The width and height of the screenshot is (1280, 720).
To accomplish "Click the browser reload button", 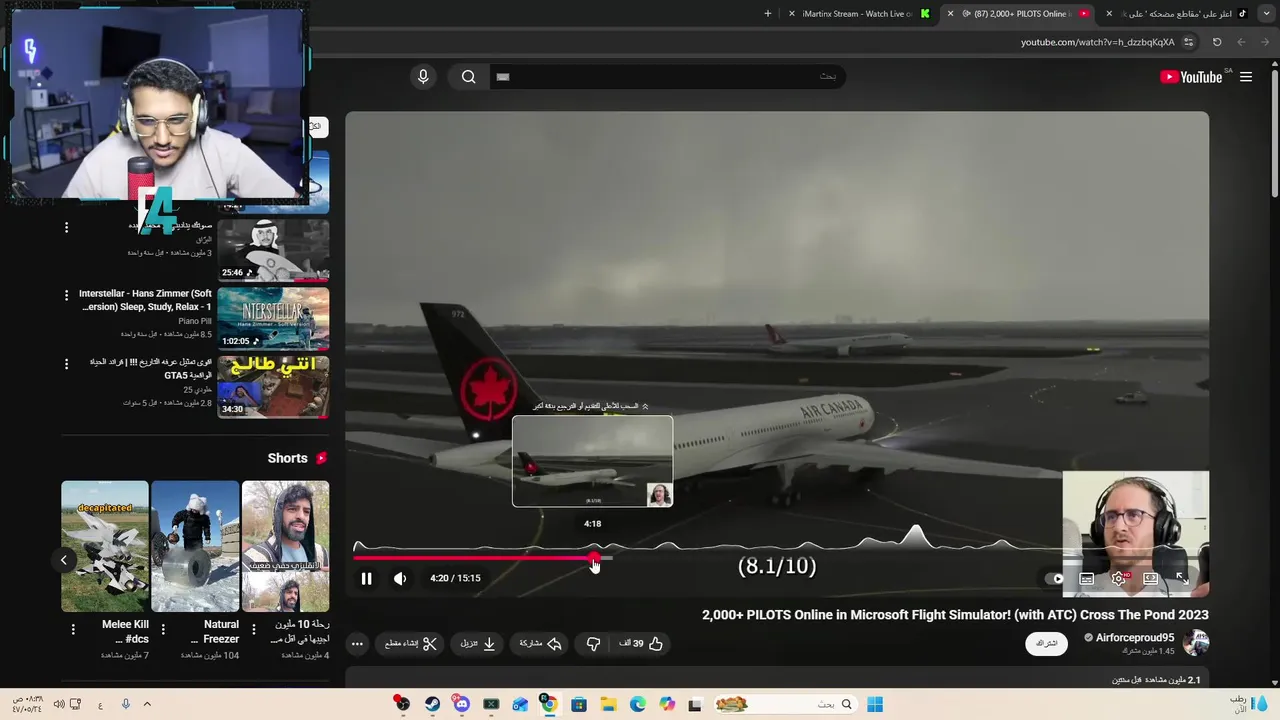I will [x=1217, y=42].
